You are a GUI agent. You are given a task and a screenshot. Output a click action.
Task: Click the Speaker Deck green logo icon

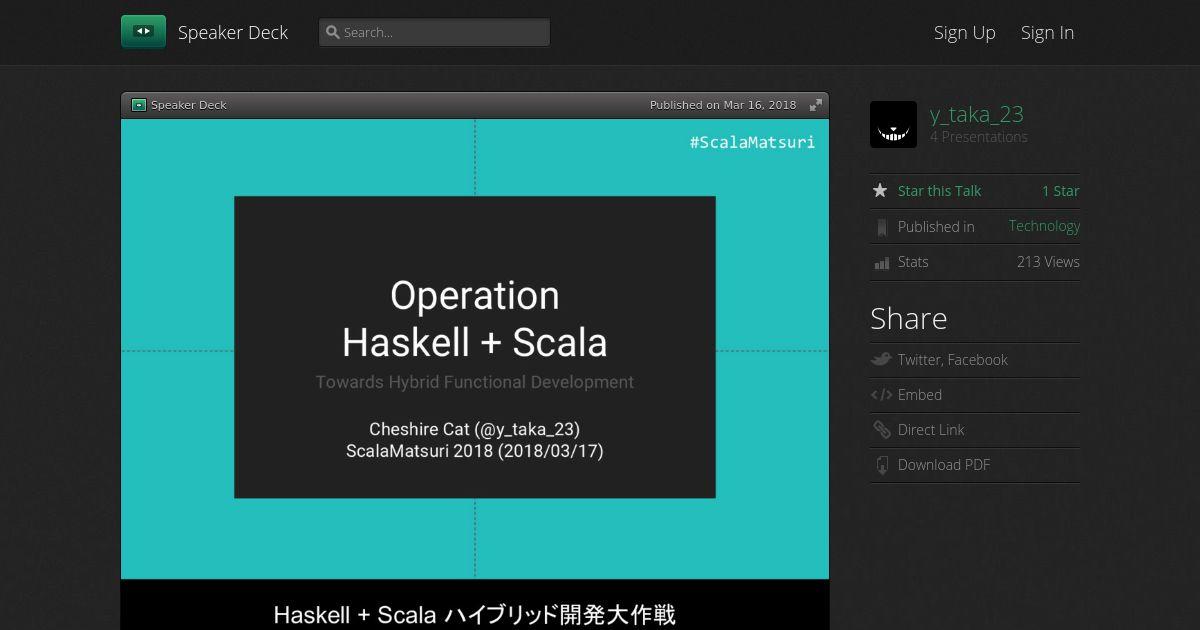pos(143,32)
